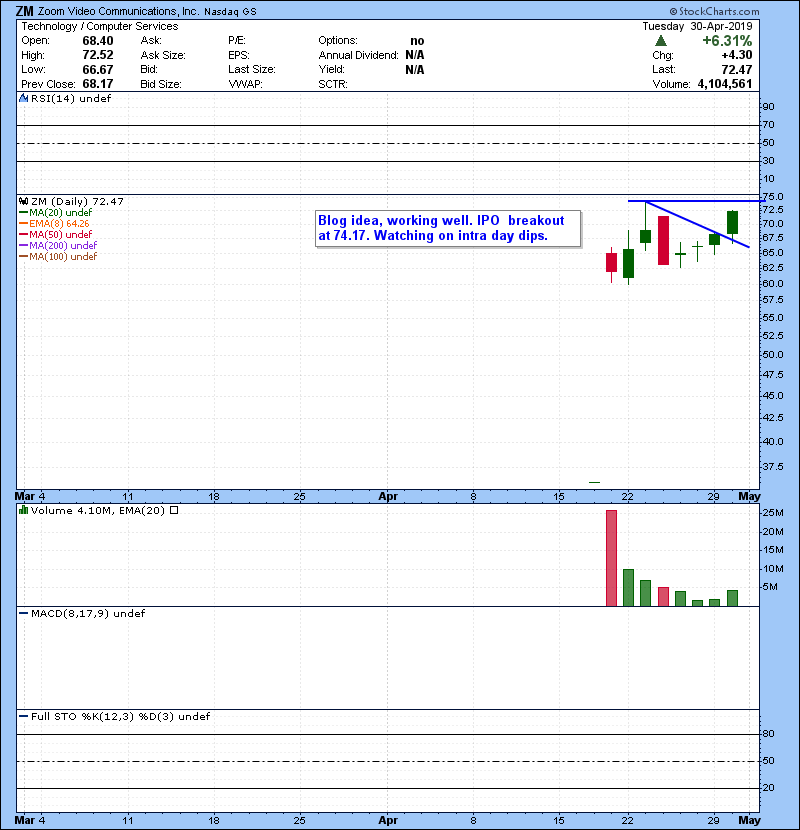Click the EMA(8) 64.26 legend entry
The width and height of the screenshot is (800, 830).
pos(59,224)
